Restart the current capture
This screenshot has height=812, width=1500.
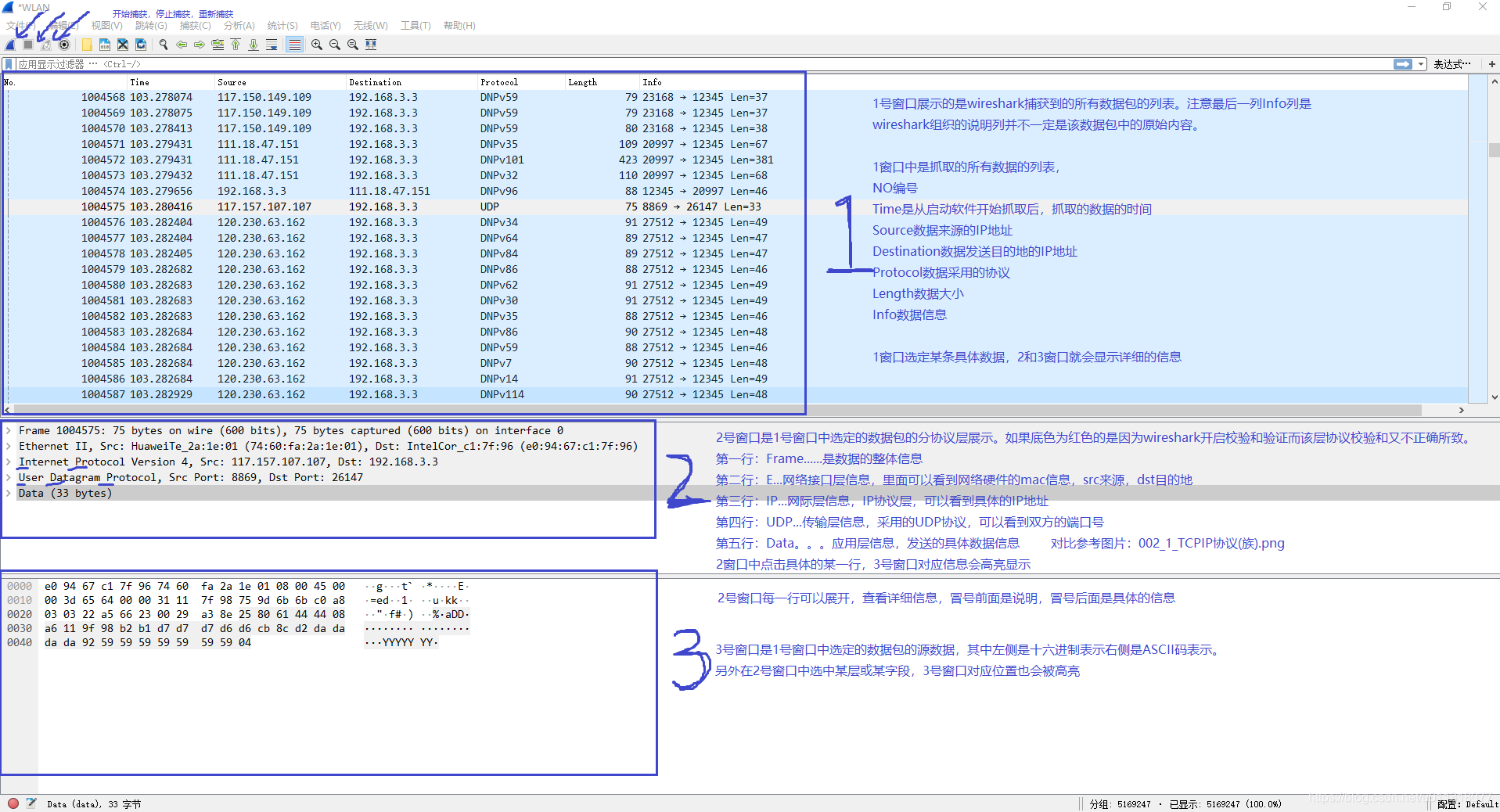pos(46,45)
